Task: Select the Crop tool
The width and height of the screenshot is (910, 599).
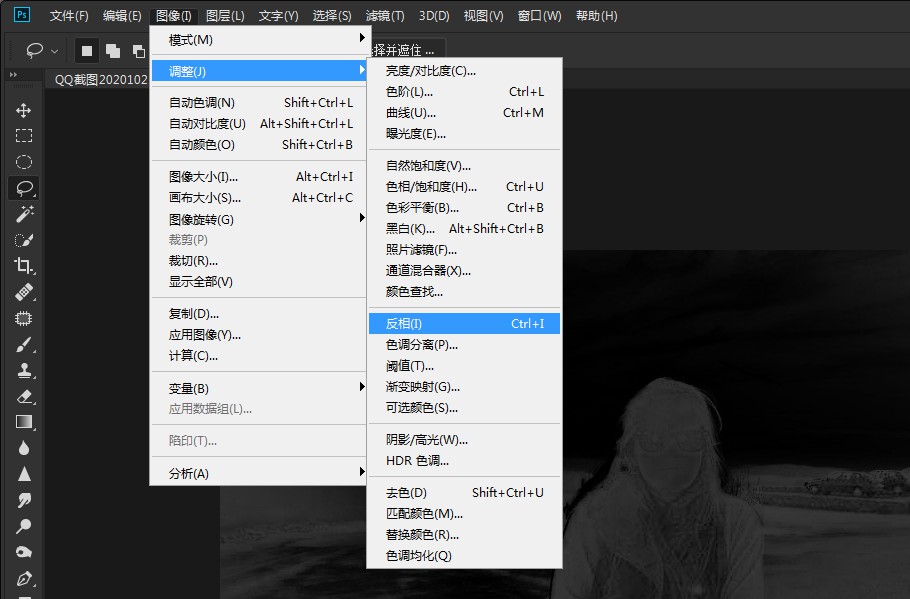Action: tap(24, 263)
